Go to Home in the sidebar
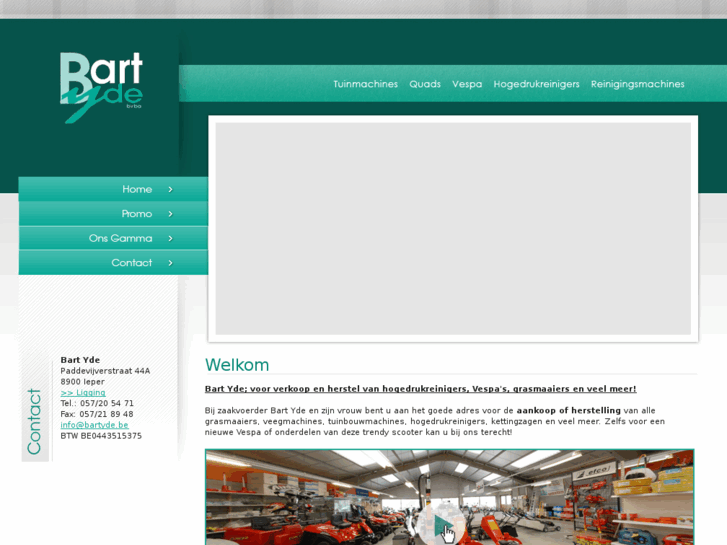Screen dimensions: 727x545 (113, 189)
